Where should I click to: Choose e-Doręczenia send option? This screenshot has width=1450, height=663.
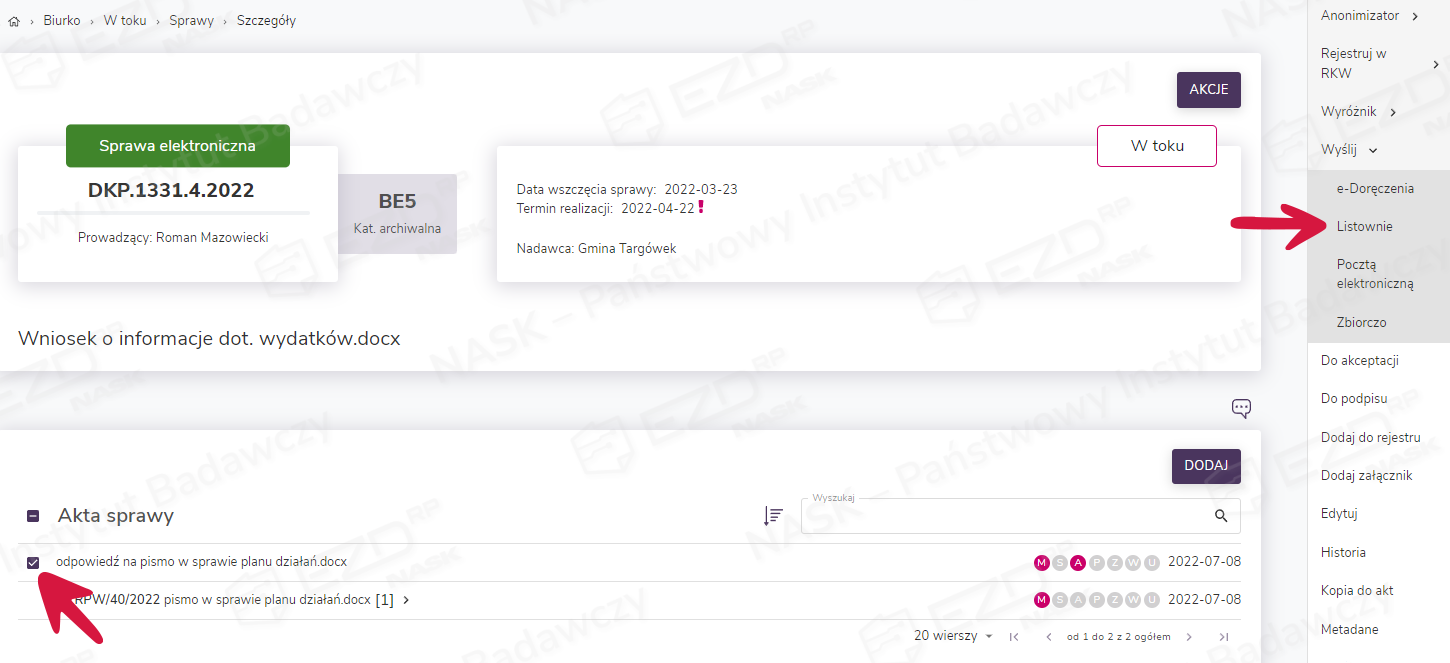click(1375, 188)
